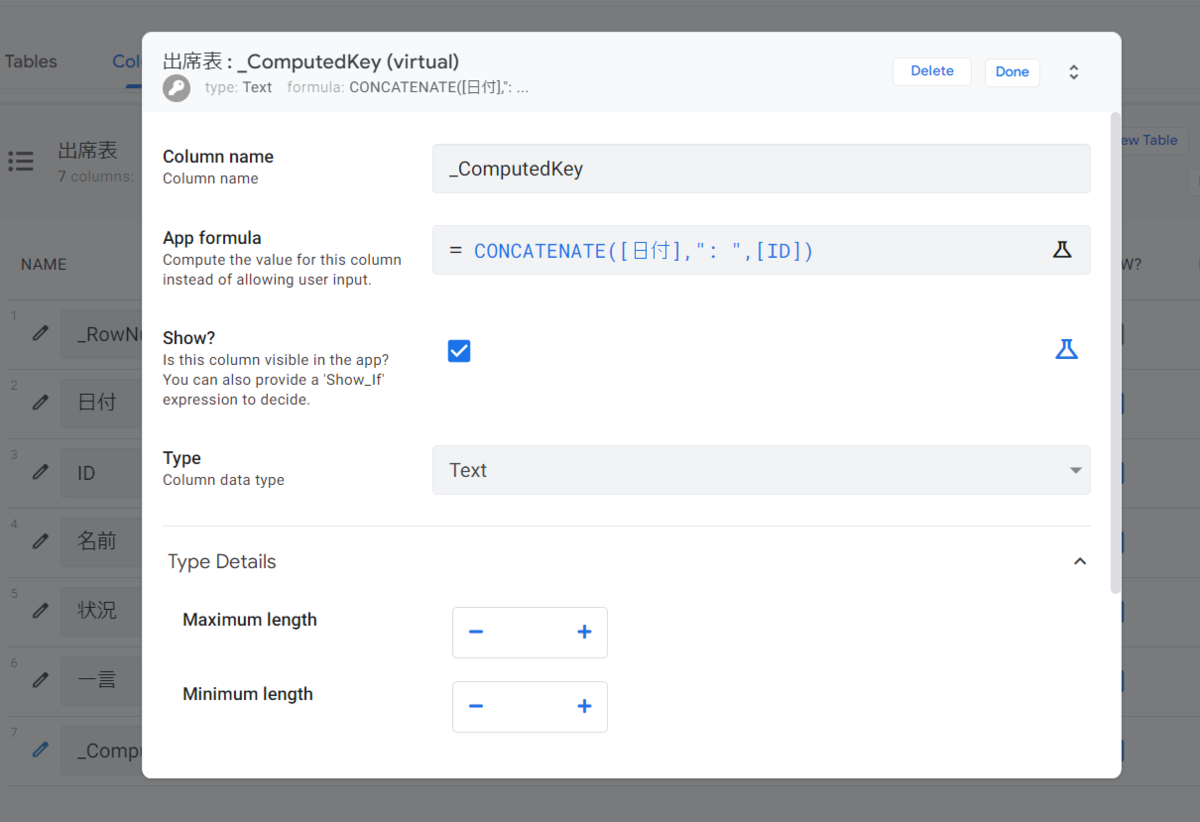Click the list icon beside 出席表 table
Viewport: 1200px width, 822px height.
click(21, 161)
